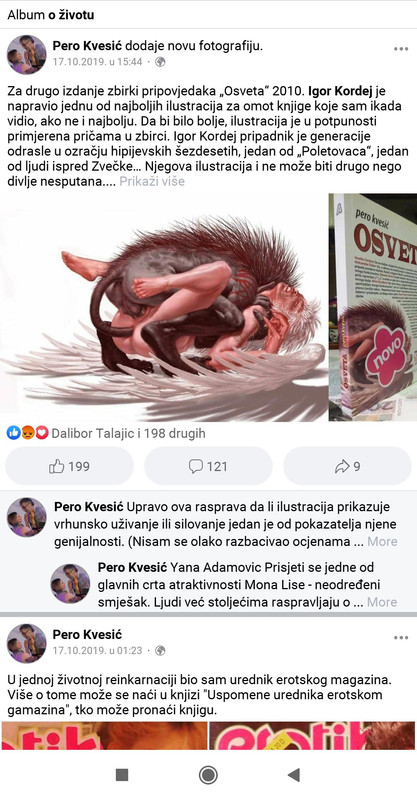Expand Yana Adamovic reply with More
The width and height of the screenshot is (417, 800).
pos(382,602)
